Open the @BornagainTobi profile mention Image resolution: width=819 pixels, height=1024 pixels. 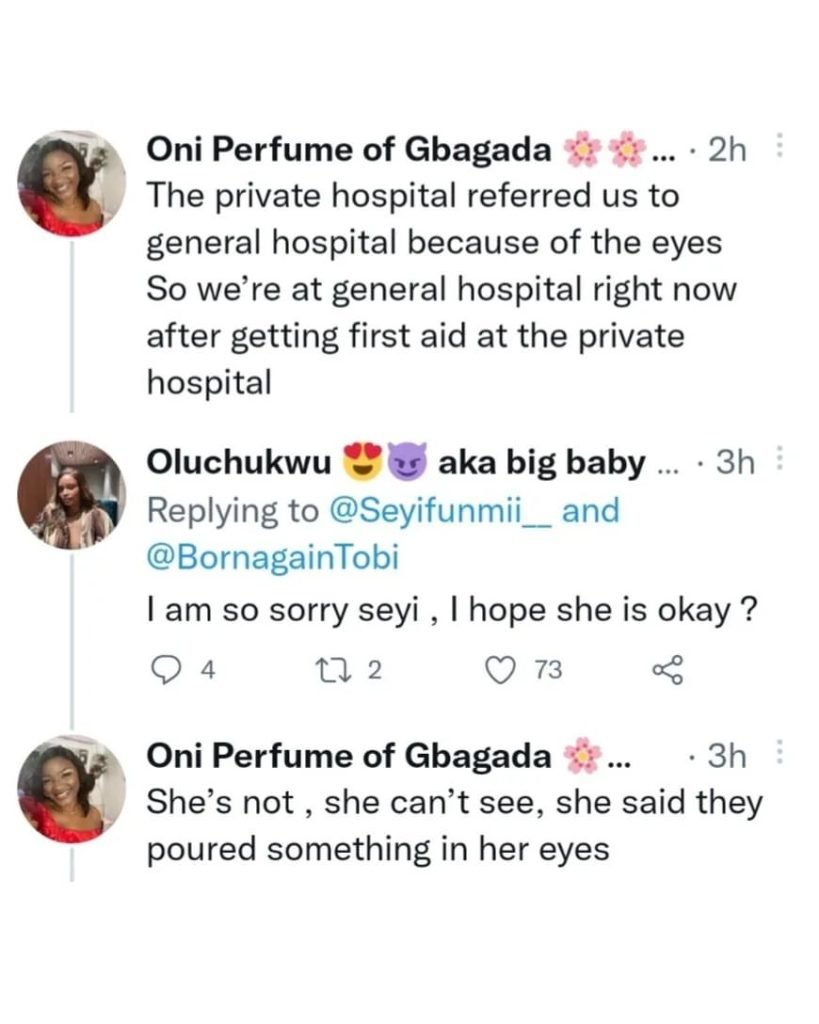click(x=273, y=557)
